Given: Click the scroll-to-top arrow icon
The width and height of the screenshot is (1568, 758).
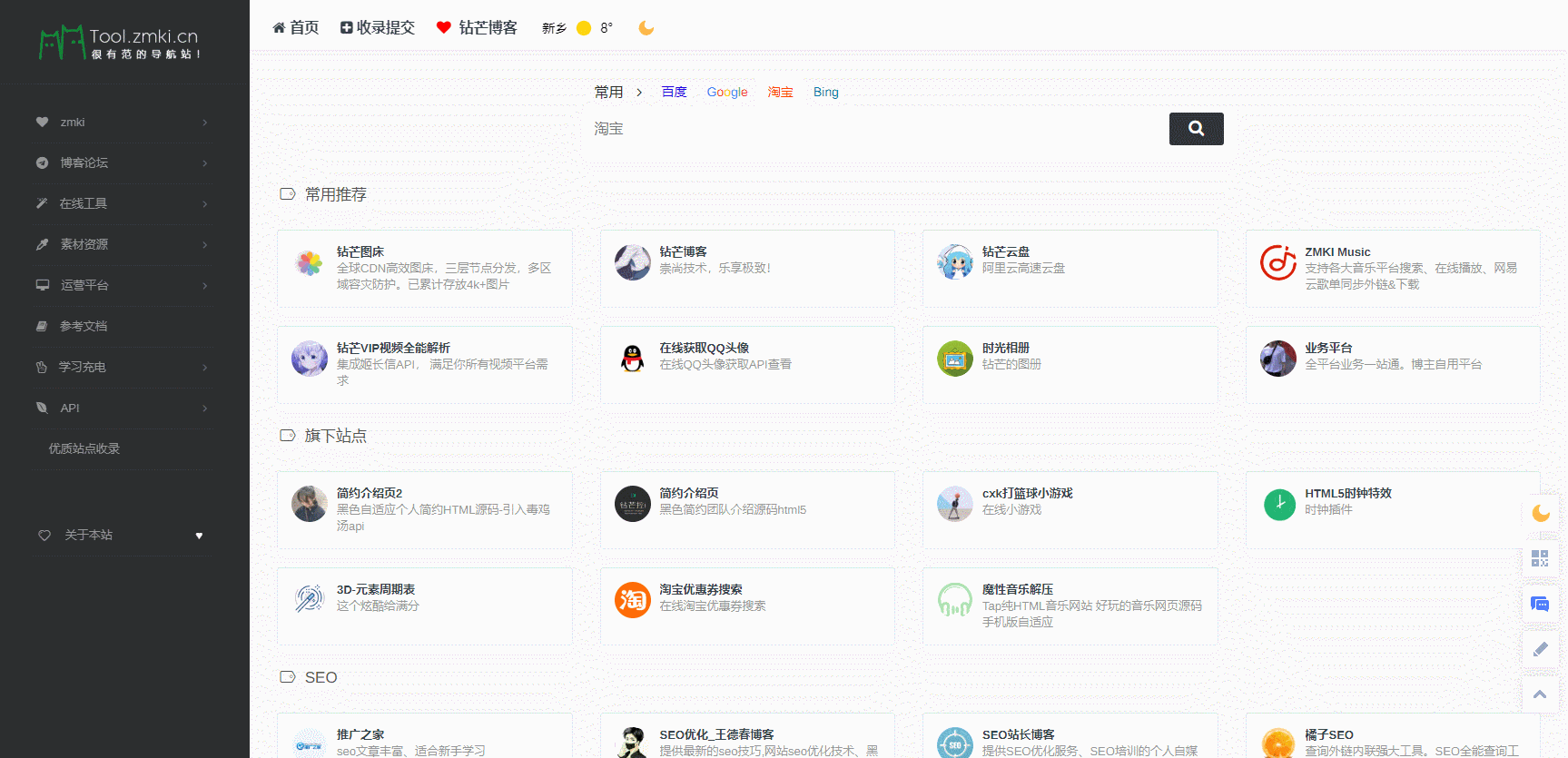Looking at the screenshot, I should [x=1540, y=694].
